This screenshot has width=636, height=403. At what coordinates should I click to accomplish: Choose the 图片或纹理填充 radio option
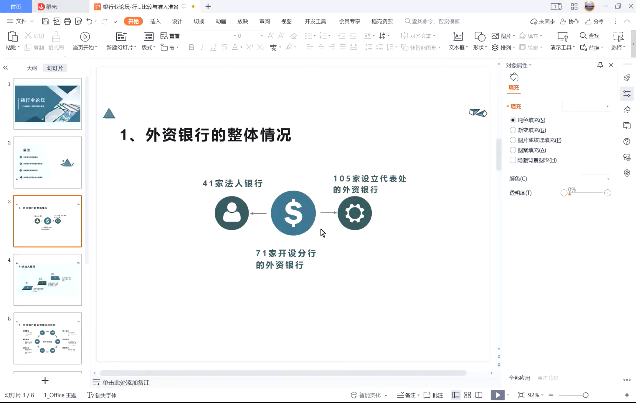[513, 139]
